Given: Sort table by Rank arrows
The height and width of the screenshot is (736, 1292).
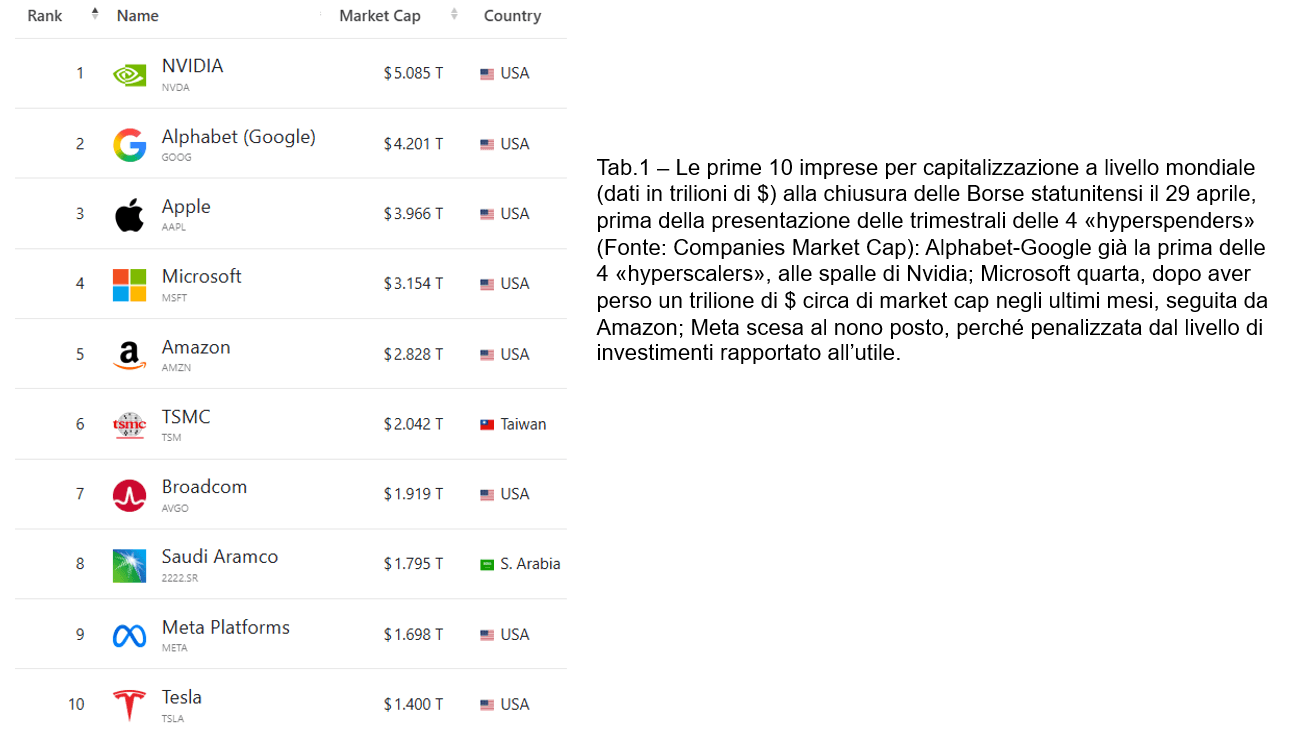Looking at the screenshot, I should click(x=95, y=14).
